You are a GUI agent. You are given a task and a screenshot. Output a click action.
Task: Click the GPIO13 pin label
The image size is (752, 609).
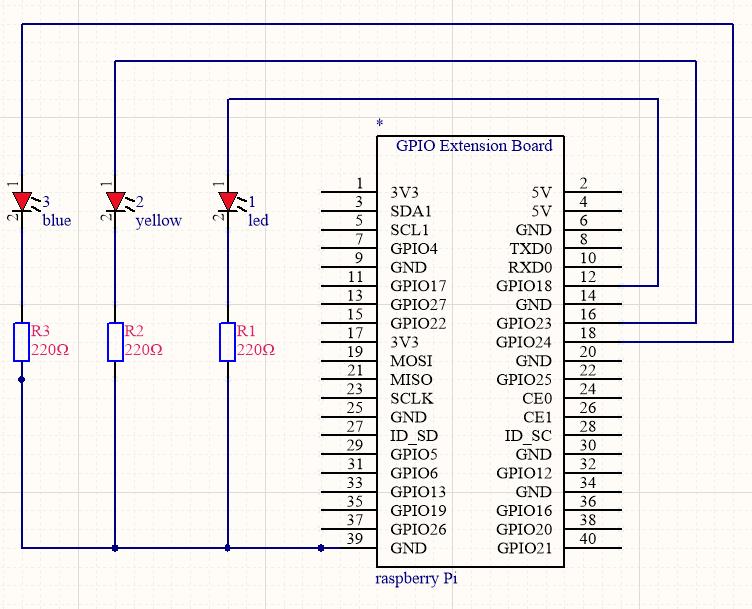418,492
